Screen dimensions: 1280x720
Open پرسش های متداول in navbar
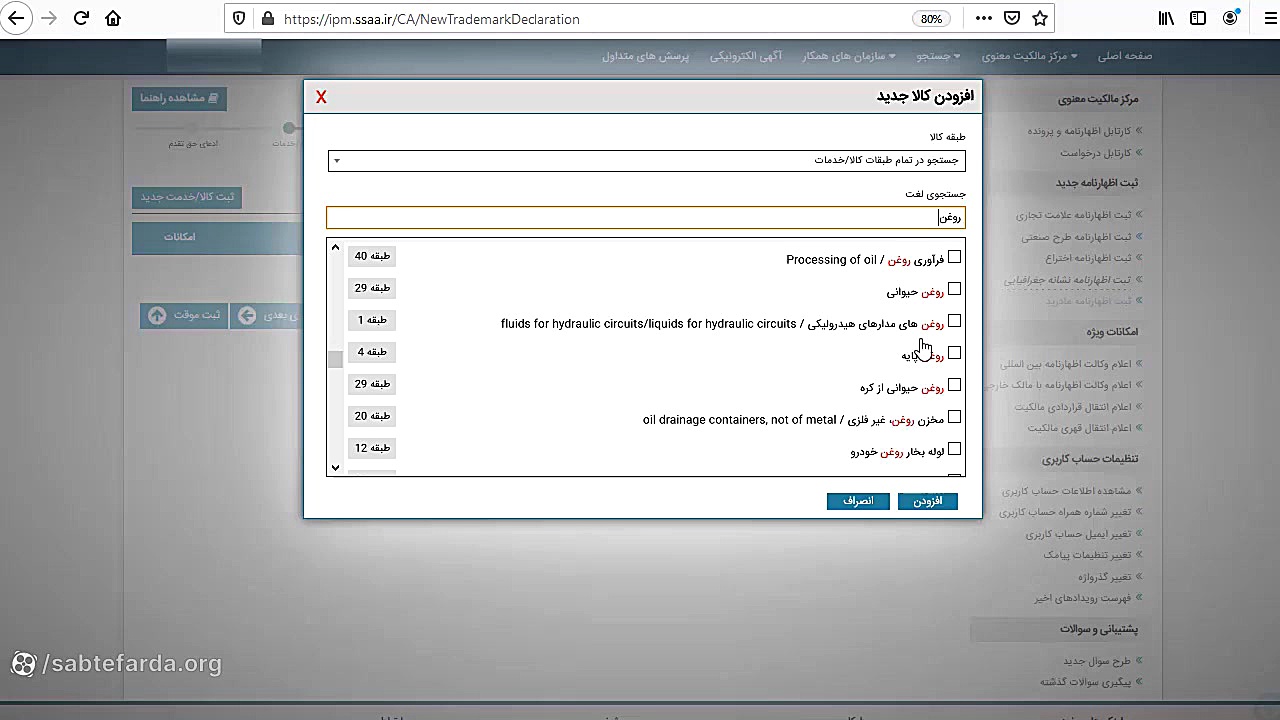(646, 56)
